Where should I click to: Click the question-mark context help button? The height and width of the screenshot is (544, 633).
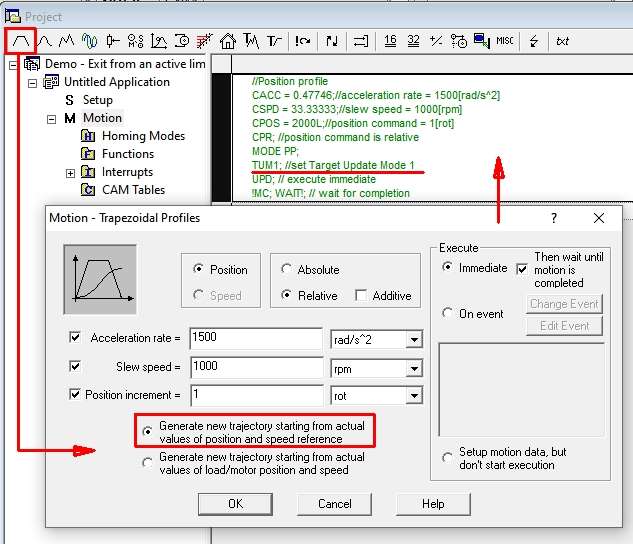click(x=553, y=218)
